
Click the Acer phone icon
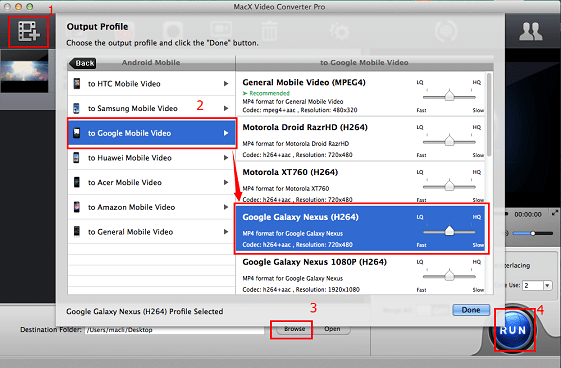click(77, 182)
